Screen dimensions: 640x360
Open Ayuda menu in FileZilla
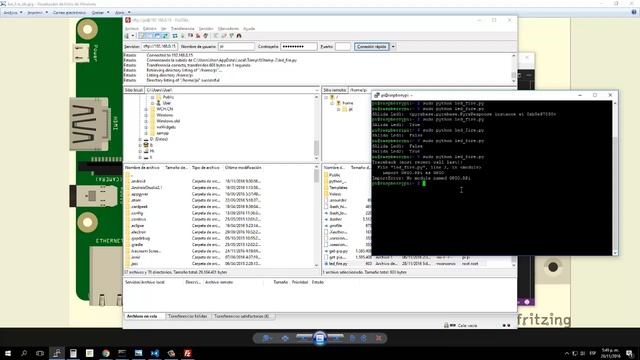(x=249, y=29)
